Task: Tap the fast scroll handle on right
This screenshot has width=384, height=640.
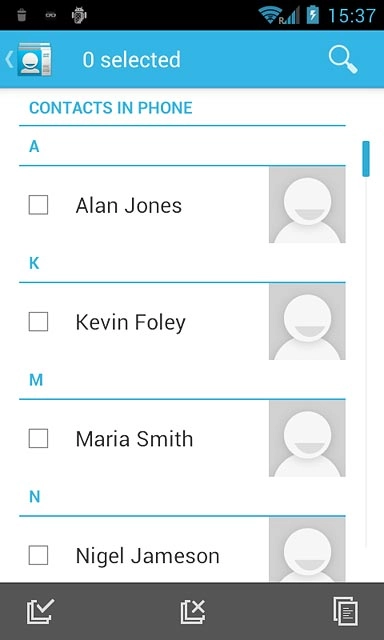Action: [366, 159]
